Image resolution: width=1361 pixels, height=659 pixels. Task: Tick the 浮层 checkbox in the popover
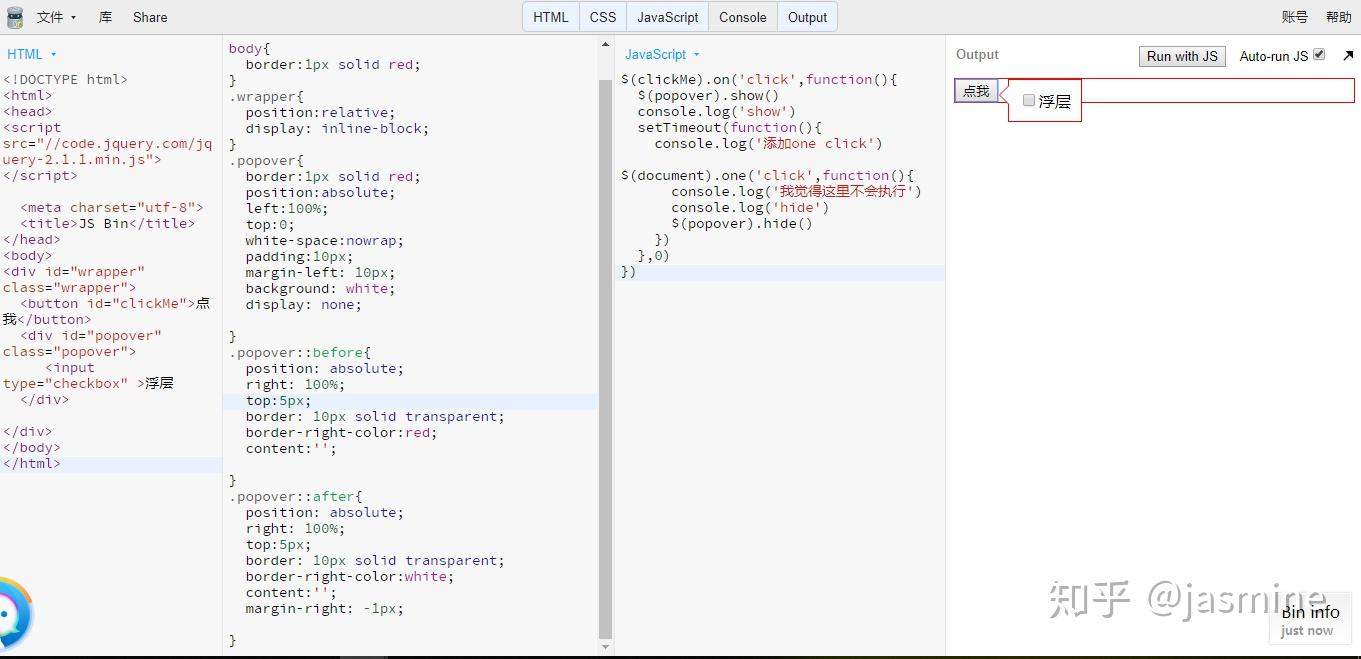pos(1029,100)
